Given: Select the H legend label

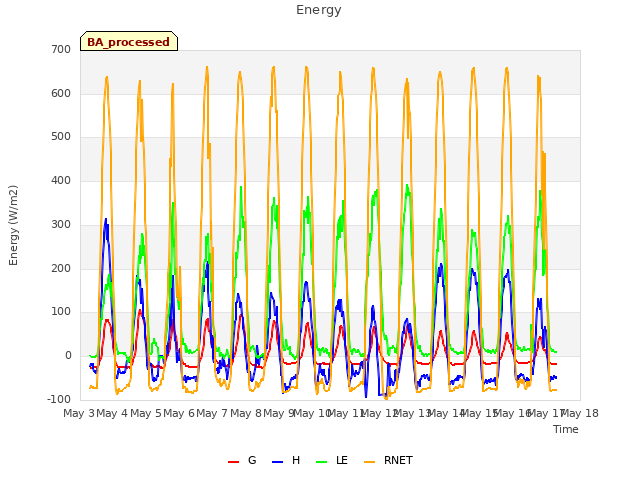Looking at the screenshot, I should click(296, 460).
